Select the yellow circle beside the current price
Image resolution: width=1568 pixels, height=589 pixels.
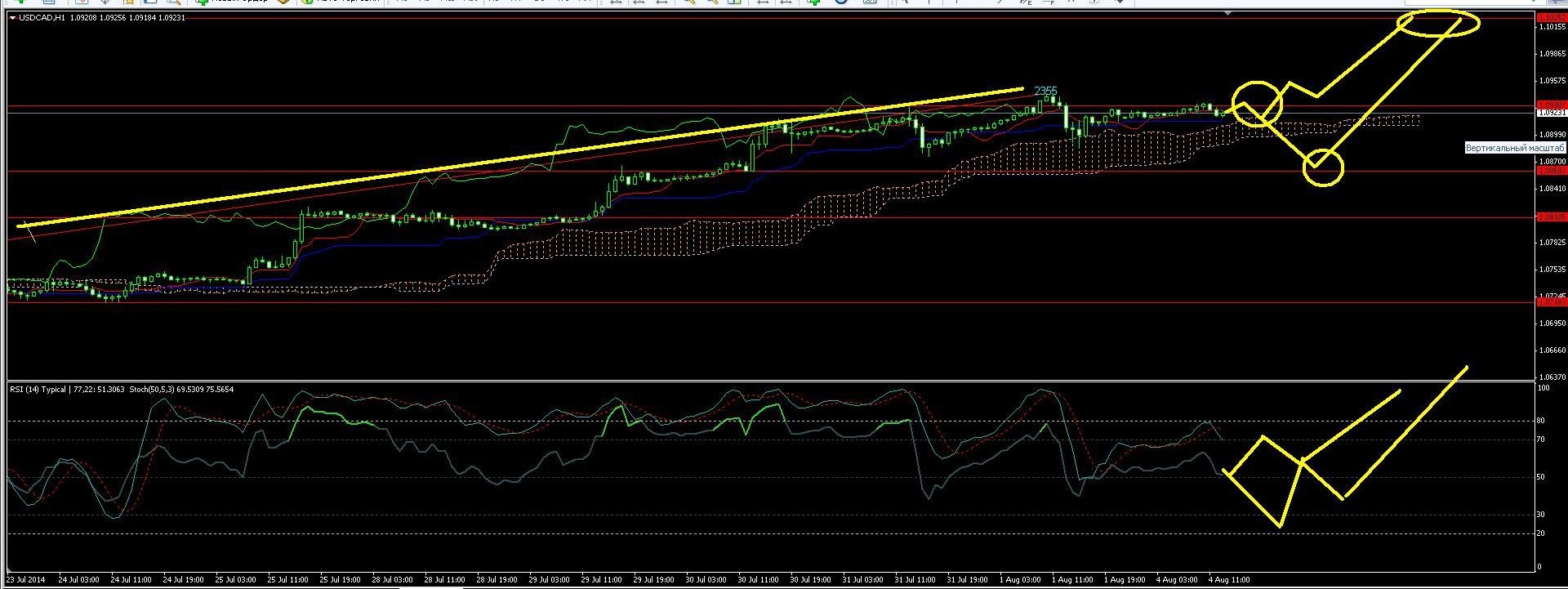pos(1258,103)
